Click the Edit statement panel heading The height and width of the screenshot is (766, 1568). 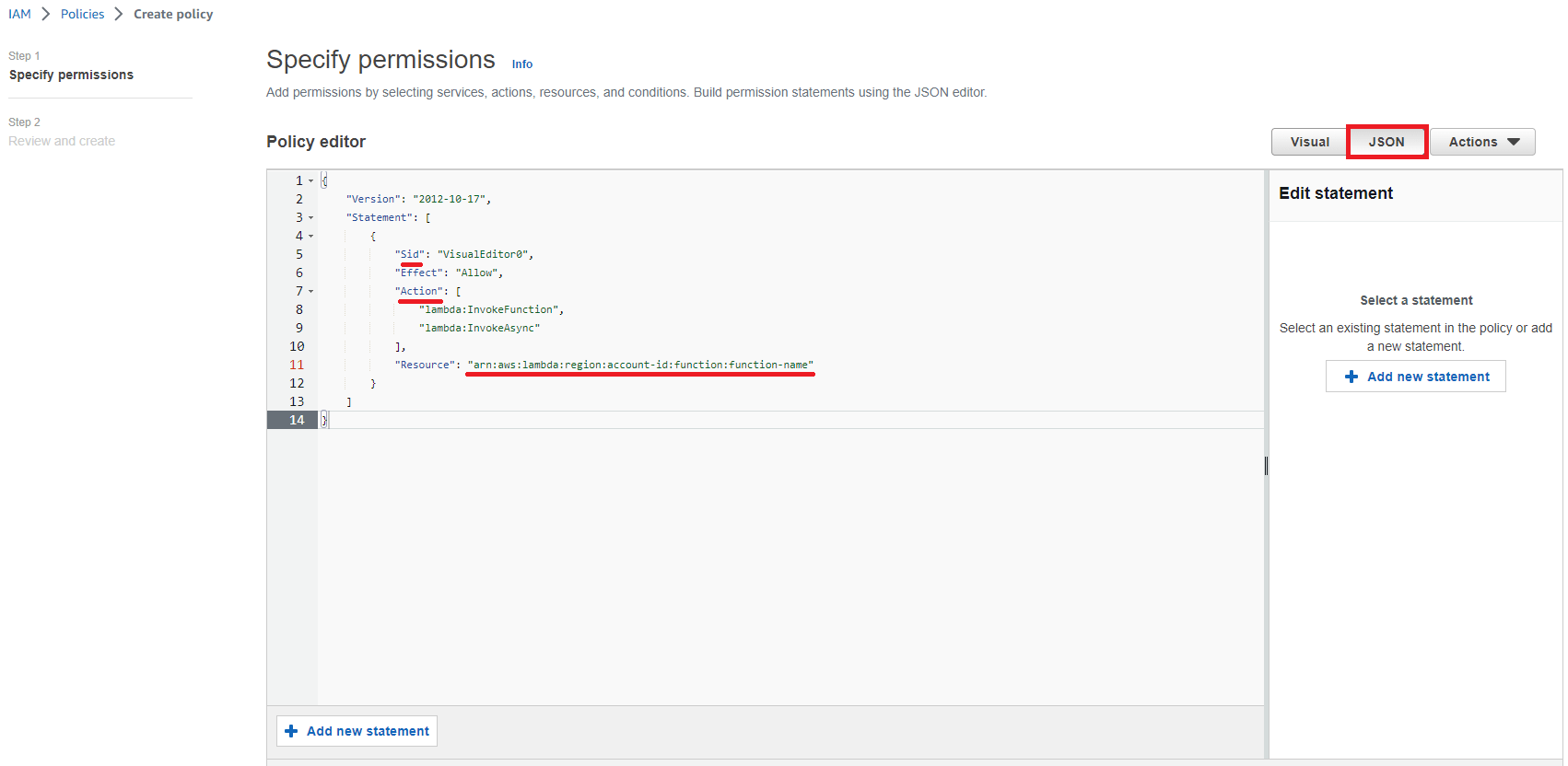point(1336,193)
